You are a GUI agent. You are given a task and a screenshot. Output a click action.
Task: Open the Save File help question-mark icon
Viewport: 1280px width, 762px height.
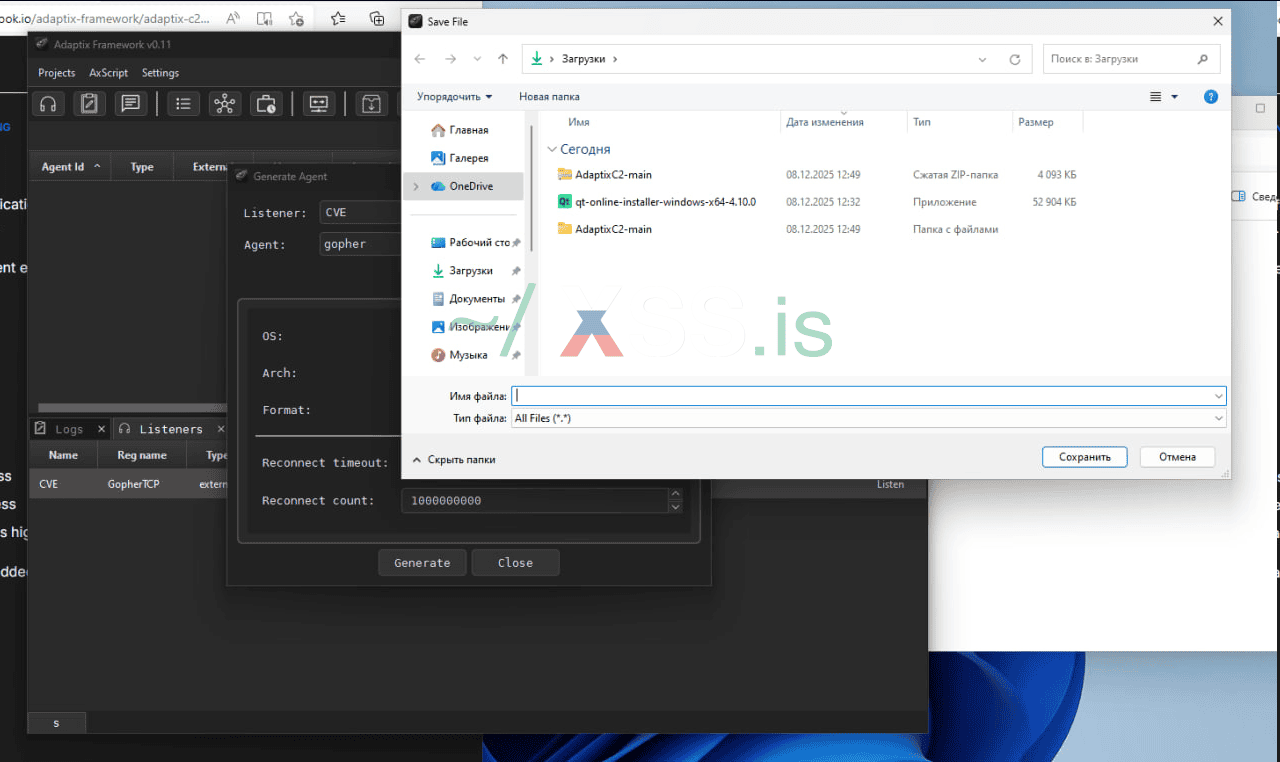pyautogui.click(x=1211, y=97)
